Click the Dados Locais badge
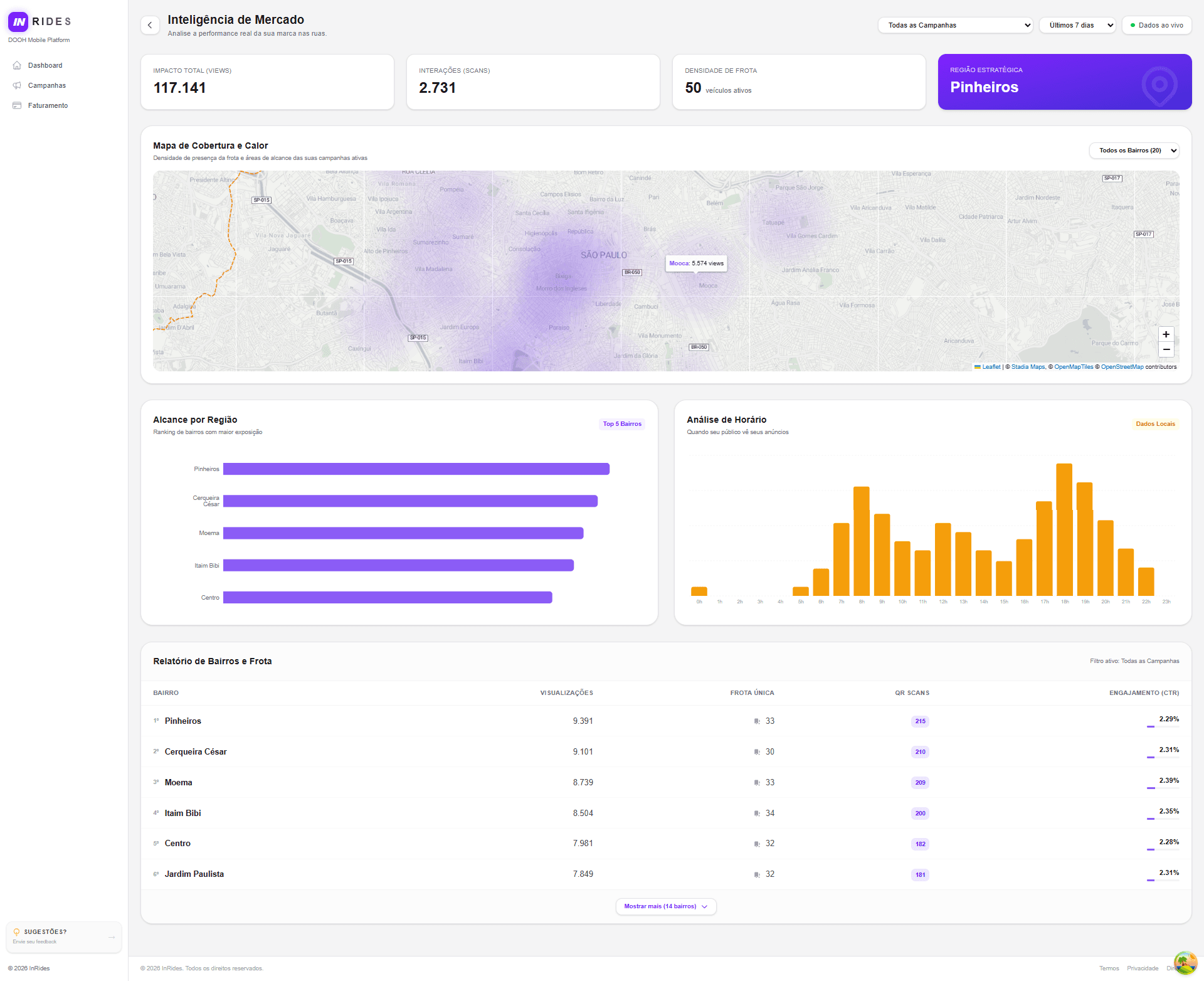This screenshot has width=1204, height=981. (1155, 424)
